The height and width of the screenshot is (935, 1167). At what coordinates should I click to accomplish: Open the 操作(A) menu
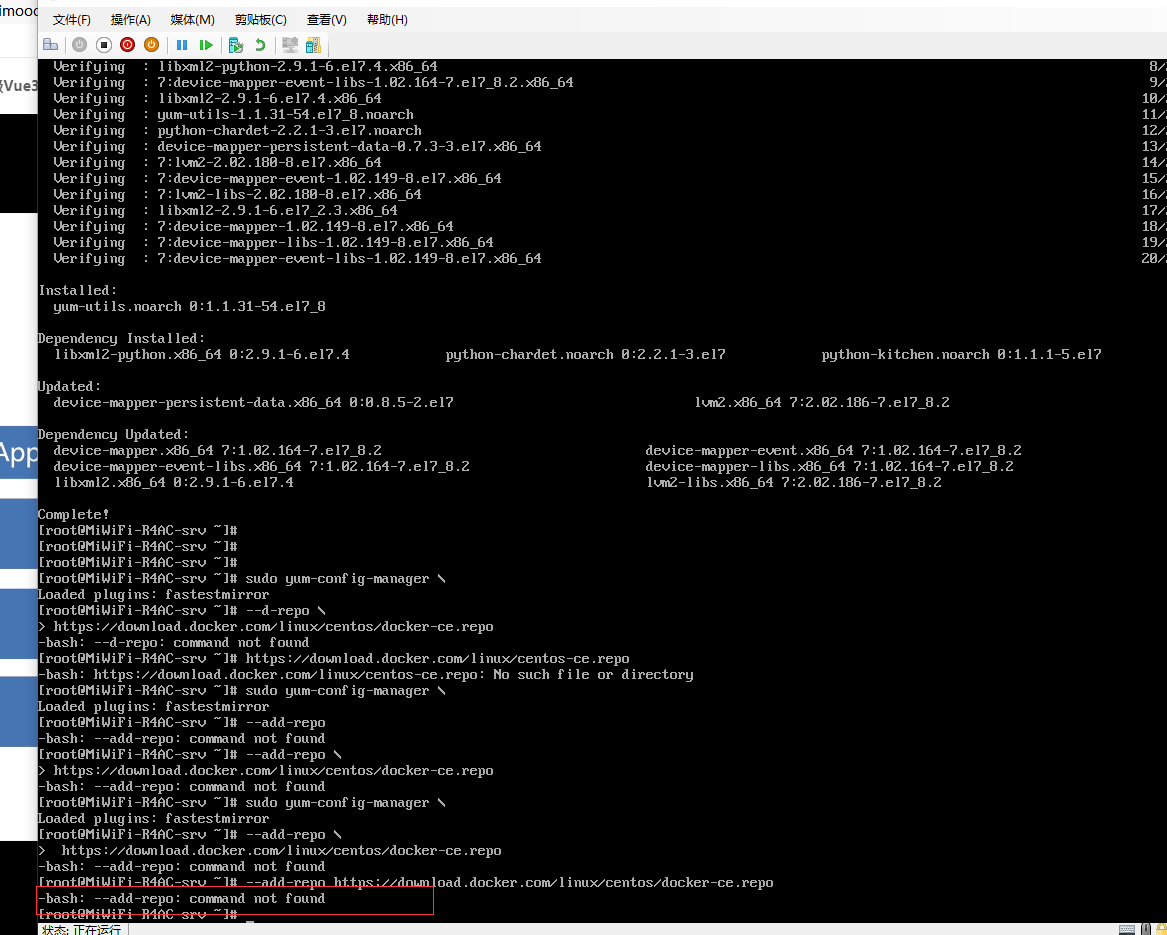coord(130,19)
